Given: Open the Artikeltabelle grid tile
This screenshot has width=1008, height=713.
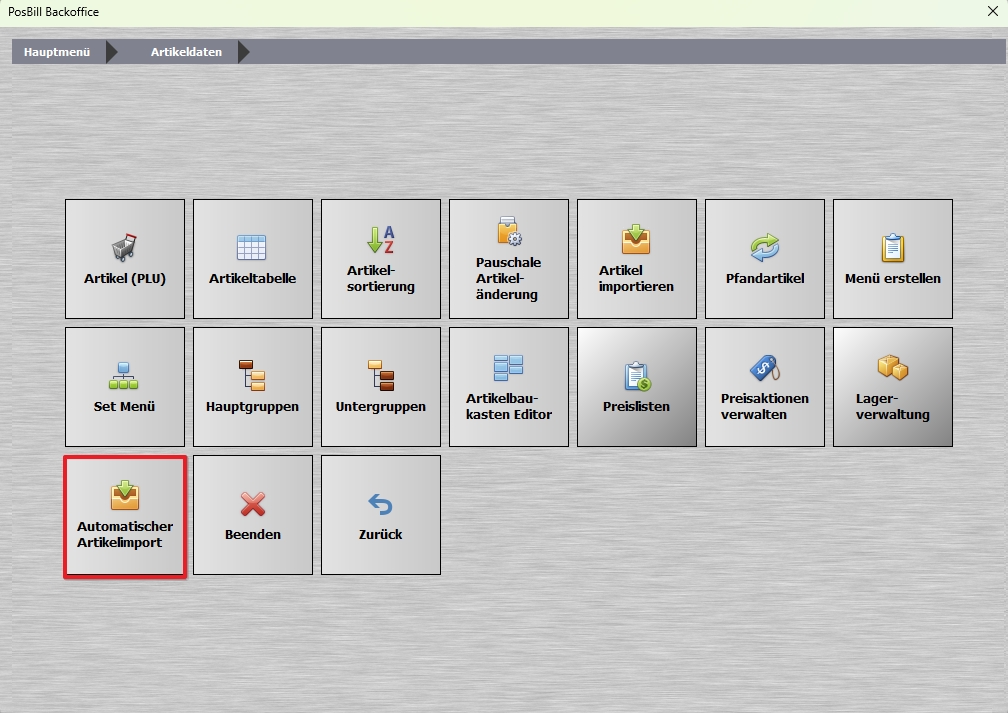Looking at the screenshot, I should [253, 258].
